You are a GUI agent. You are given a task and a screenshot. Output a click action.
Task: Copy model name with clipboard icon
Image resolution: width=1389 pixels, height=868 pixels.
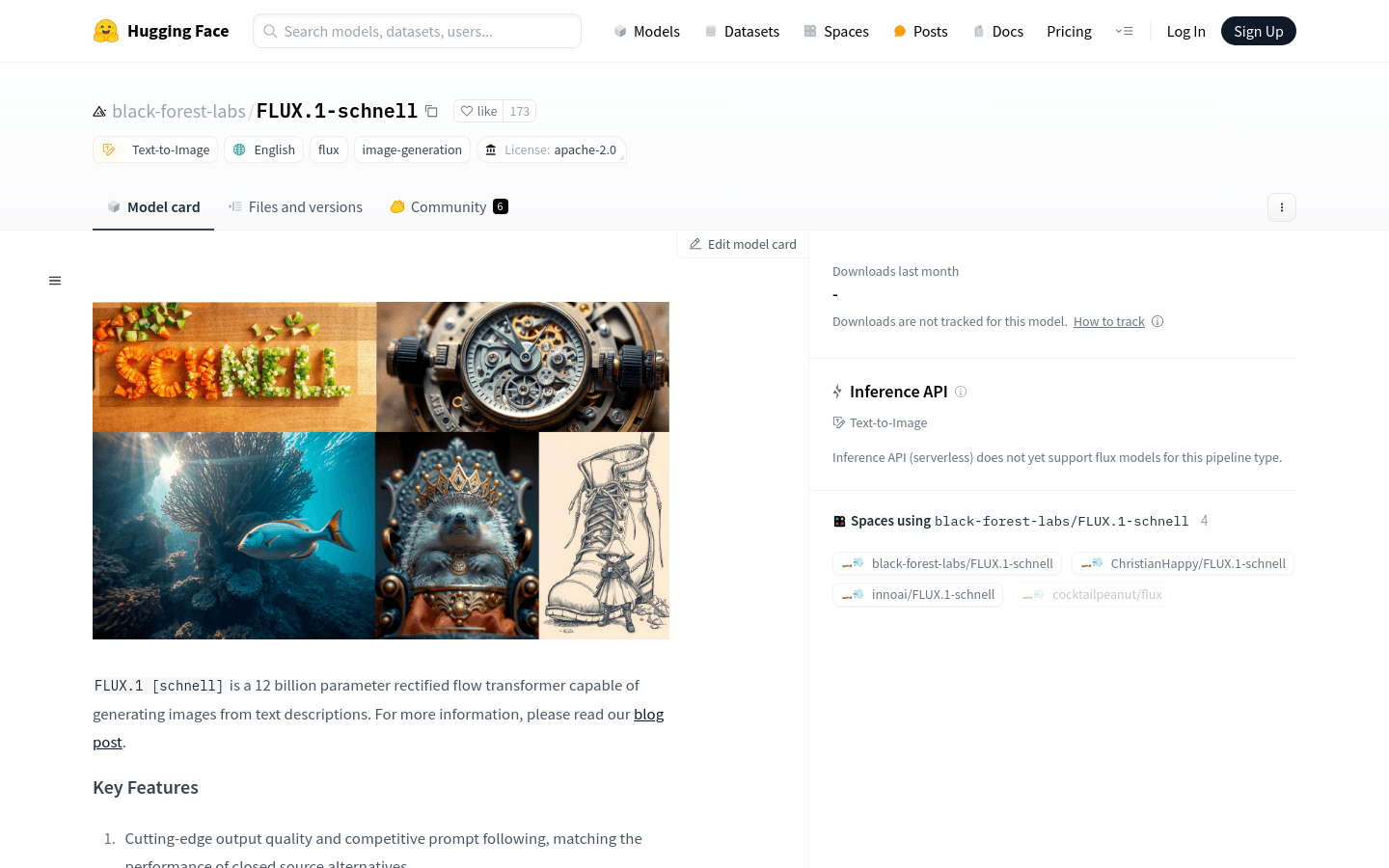(431, 111)
